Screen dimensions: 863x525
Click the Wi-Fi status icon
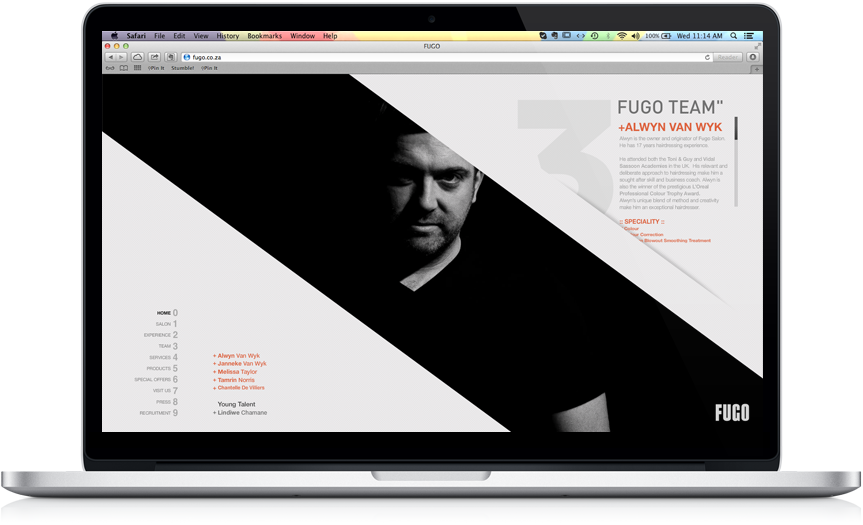(622, 36)
